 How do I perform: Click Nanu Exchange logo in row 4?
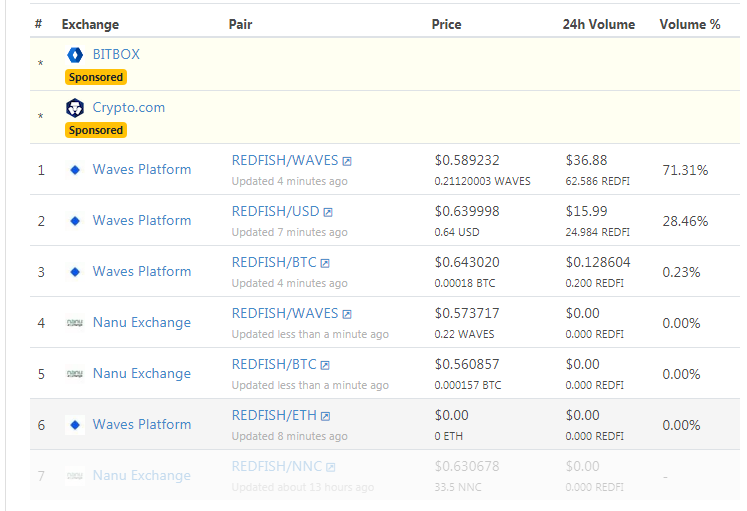pos(75,323)
